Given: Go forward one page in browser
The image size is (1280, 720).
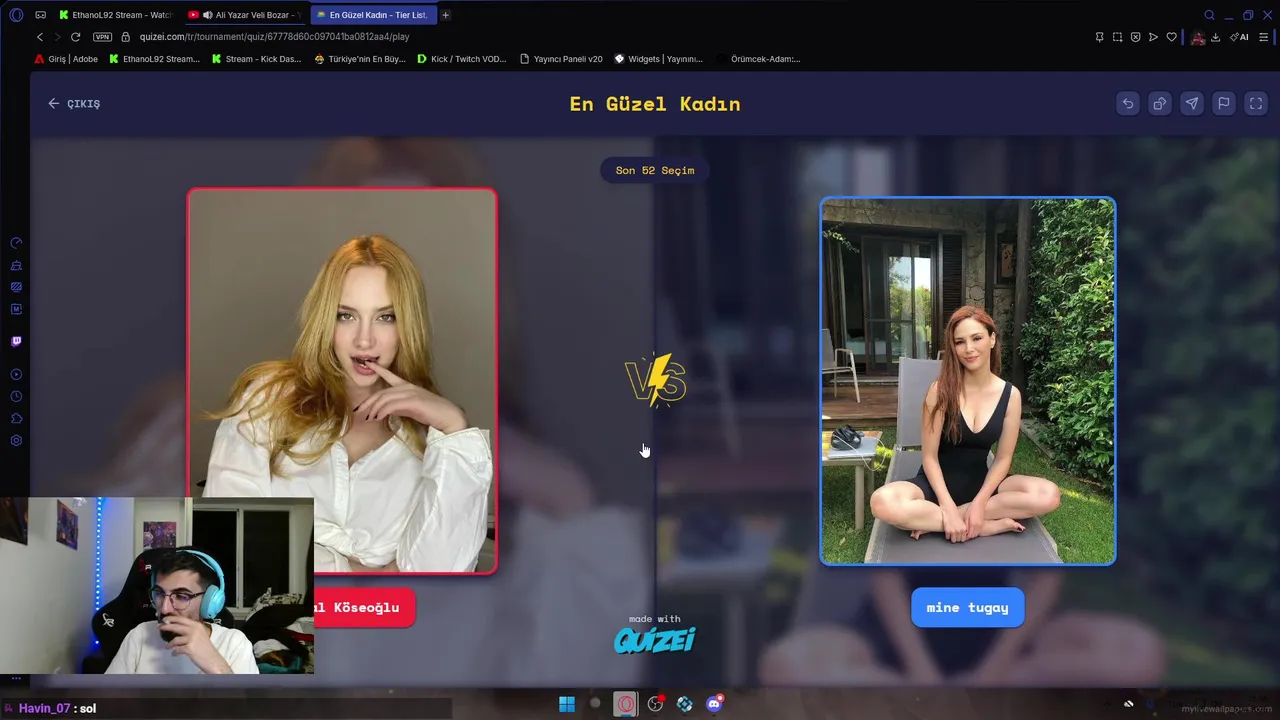Looking at the screenshot, I should tap(57, 37).
